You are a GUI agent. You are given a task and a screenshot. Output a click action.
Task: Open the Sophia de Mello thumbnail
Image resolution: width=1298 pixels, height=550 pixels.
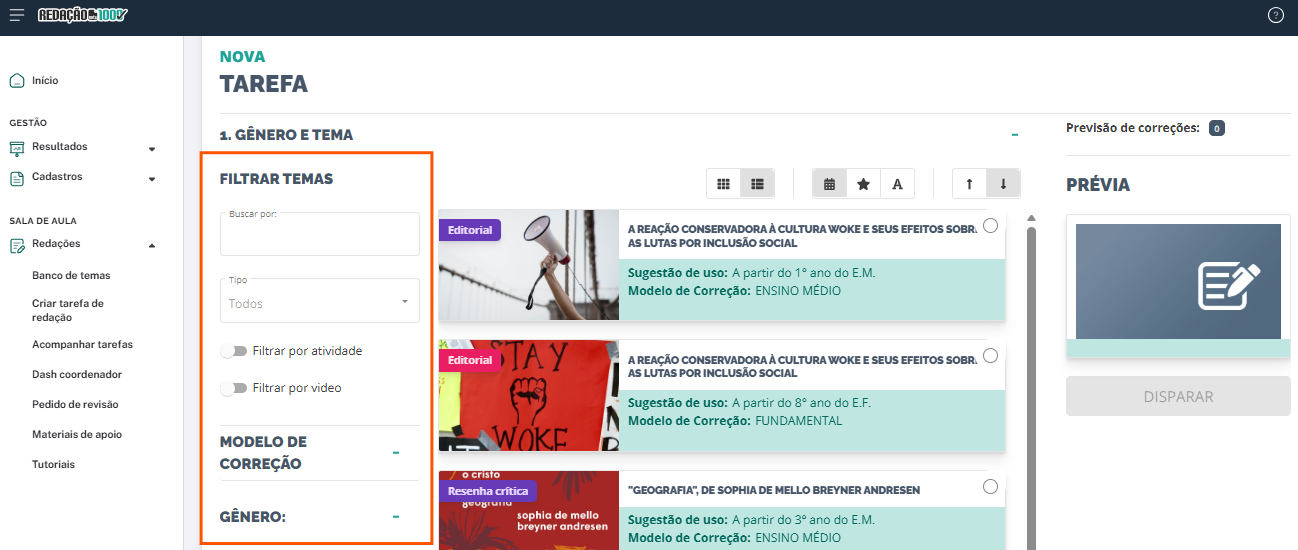click(529, 510)
